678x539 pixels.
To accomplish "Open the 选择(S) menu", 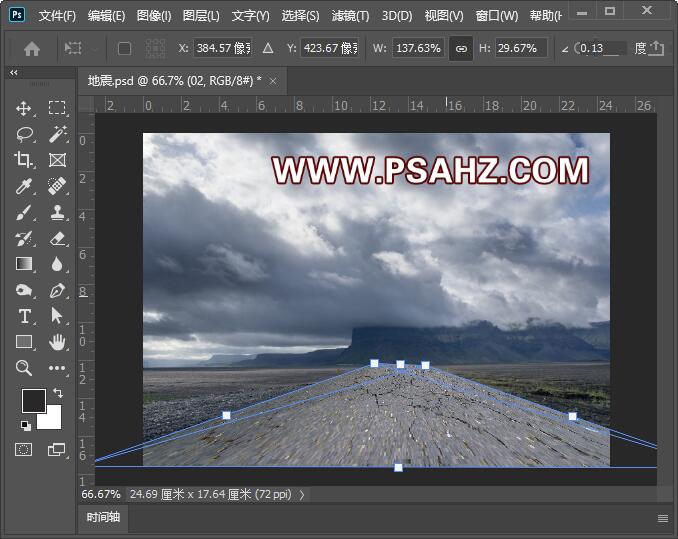I will tap(301, 16).
